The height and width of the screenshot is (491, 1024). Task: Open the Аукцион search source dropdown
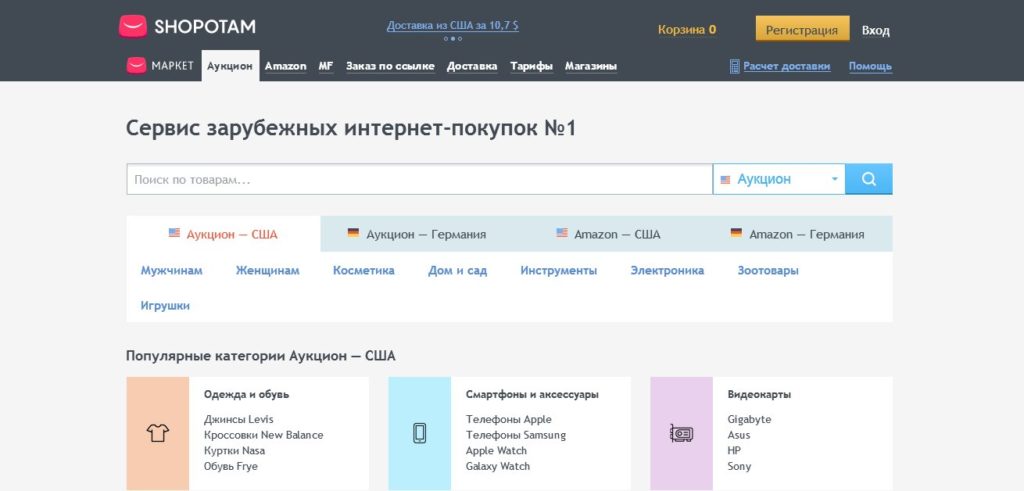coord(779,179)
